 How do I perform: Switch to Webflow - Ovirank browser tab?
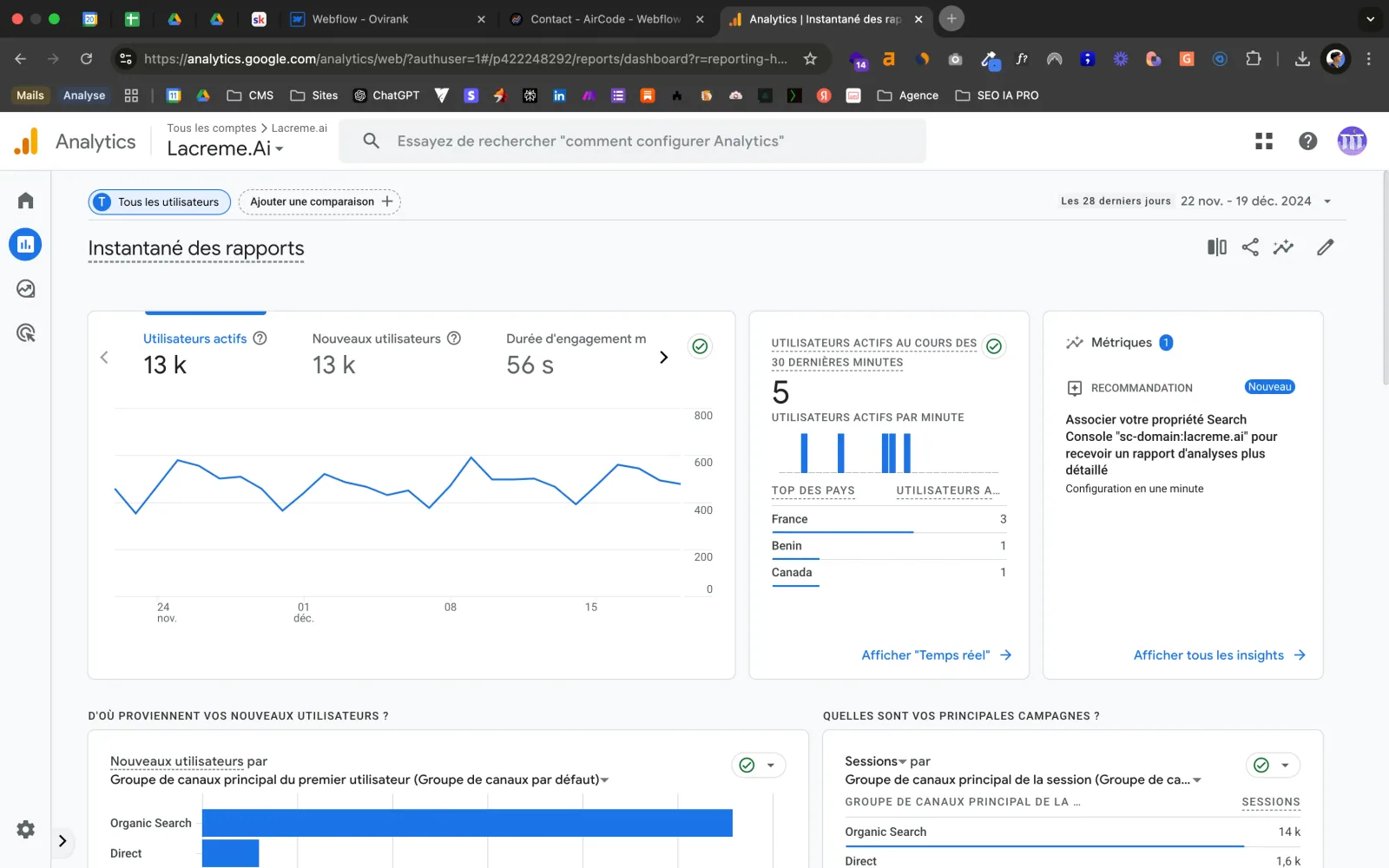click(389, 19)
